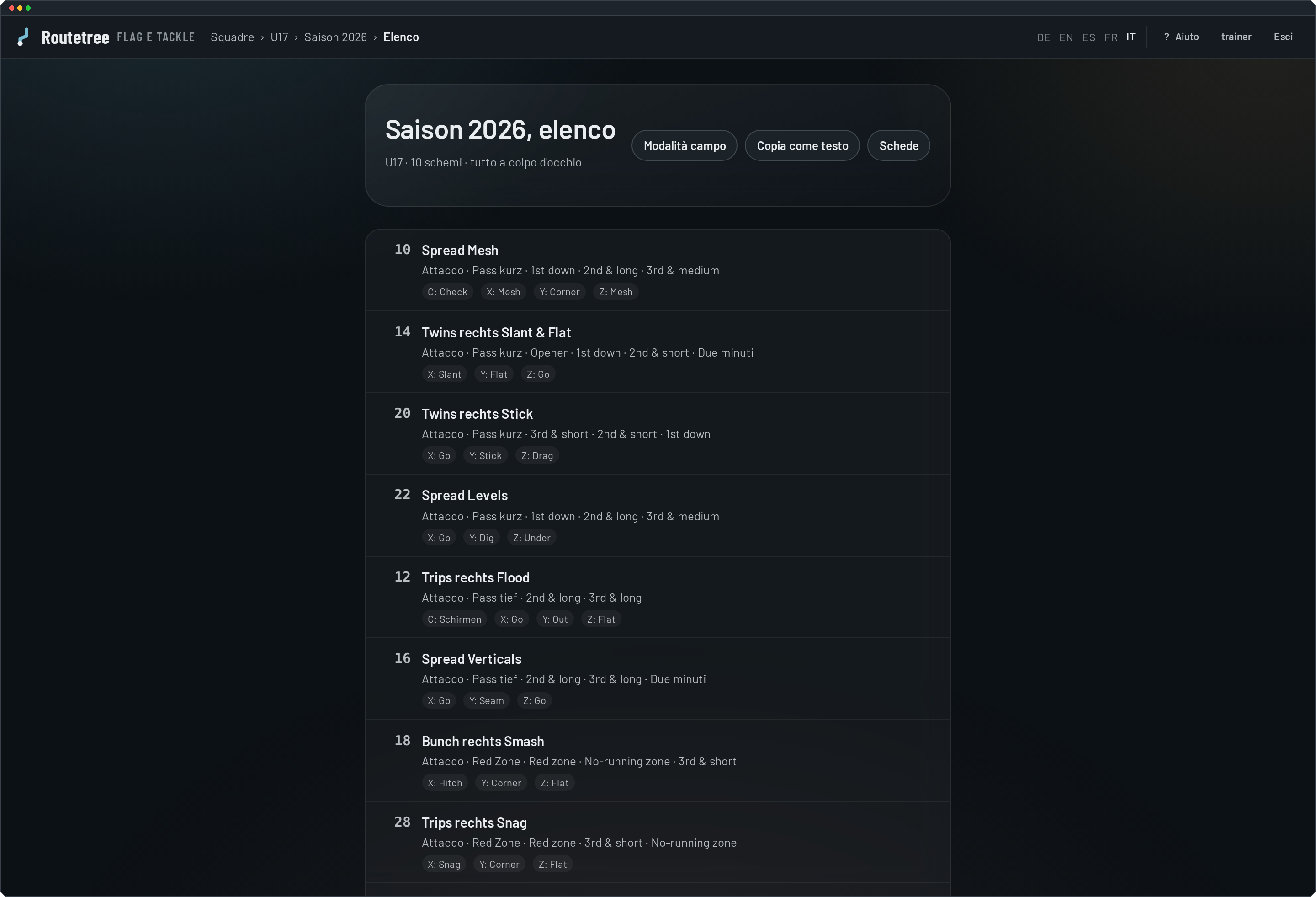Switch language to FR
Viewport: 1316px width, 897px height.
point(1111,37)
